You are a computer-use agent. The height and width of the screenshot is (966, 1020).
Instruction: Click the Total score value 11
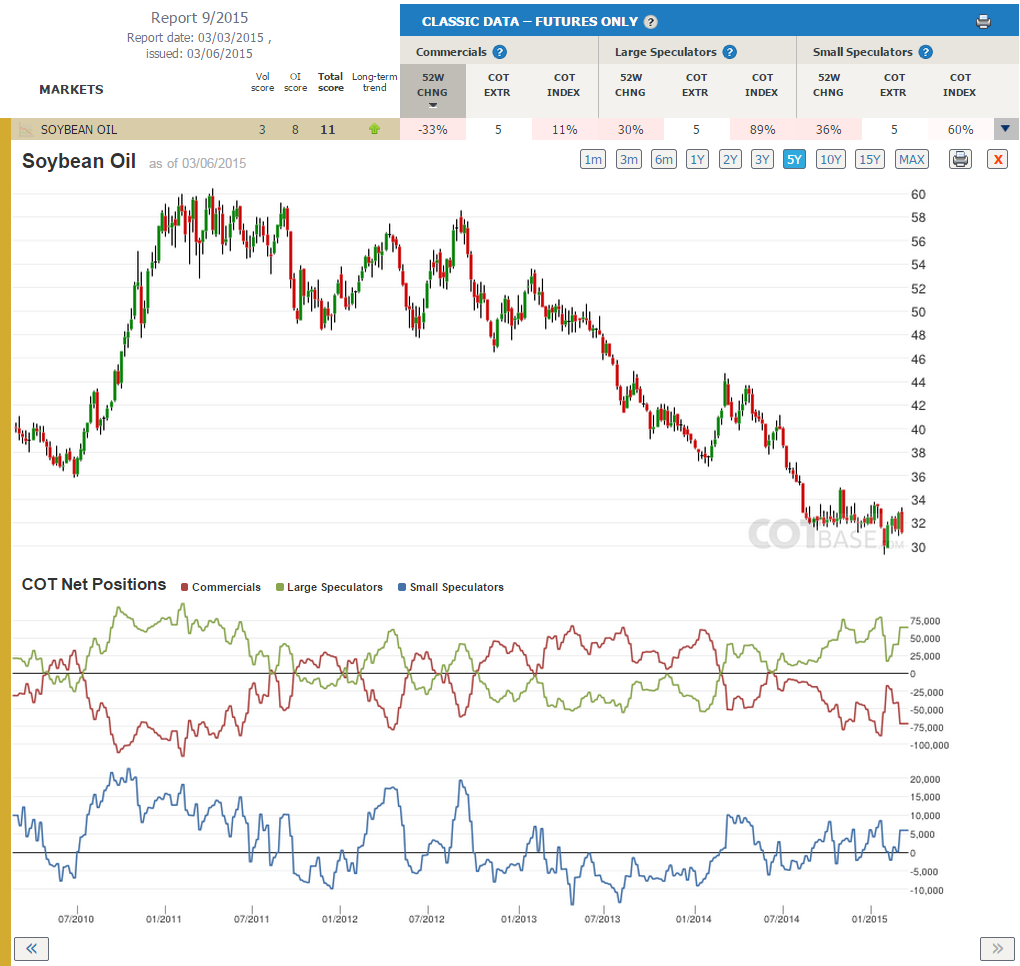pyautogui.click(x=328, y=129)
